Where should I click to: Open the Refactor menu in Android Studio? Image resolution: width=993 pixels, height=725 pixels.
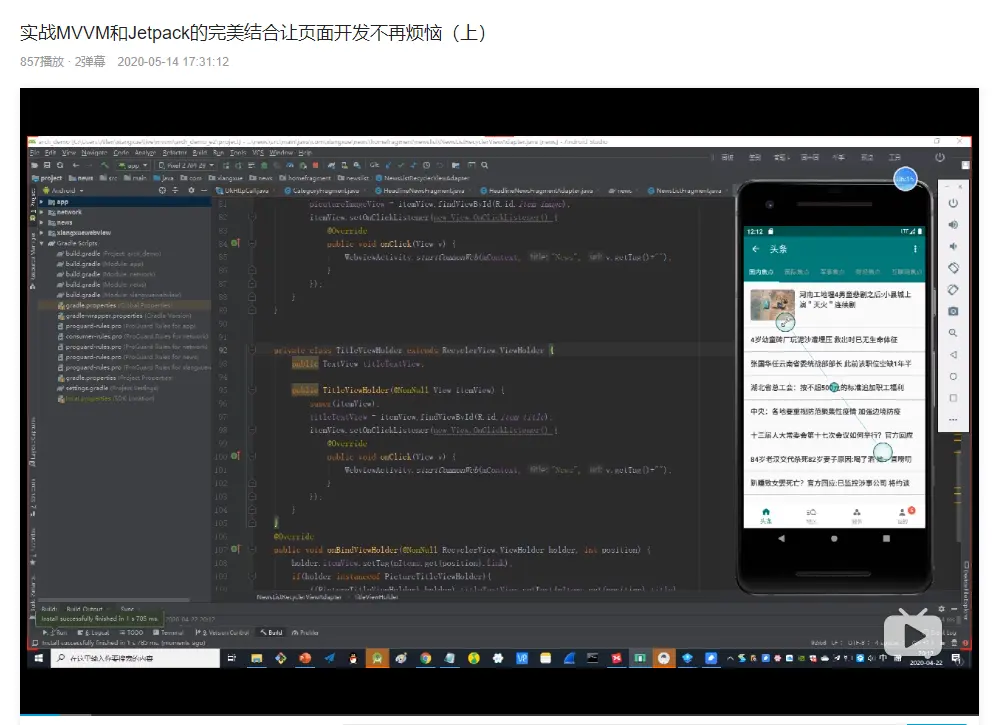point(174,153)
